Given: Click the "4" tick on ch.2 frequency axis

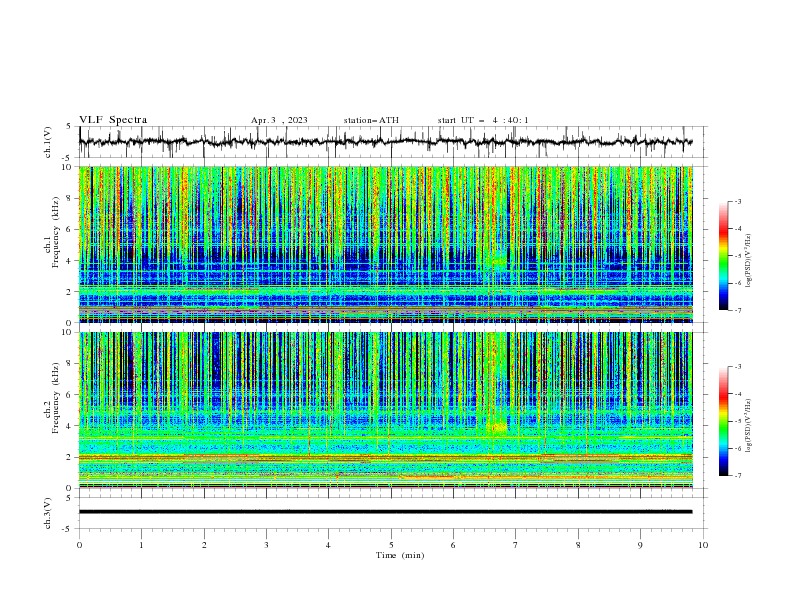Looking at the screenshot, I should click(71, 426).
